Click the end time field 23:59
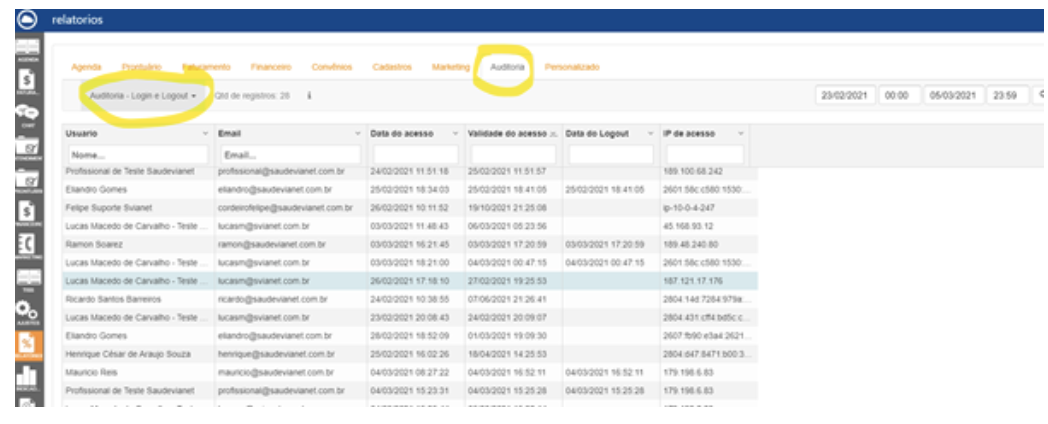The image size is (1048, 424). (1007, 96)
